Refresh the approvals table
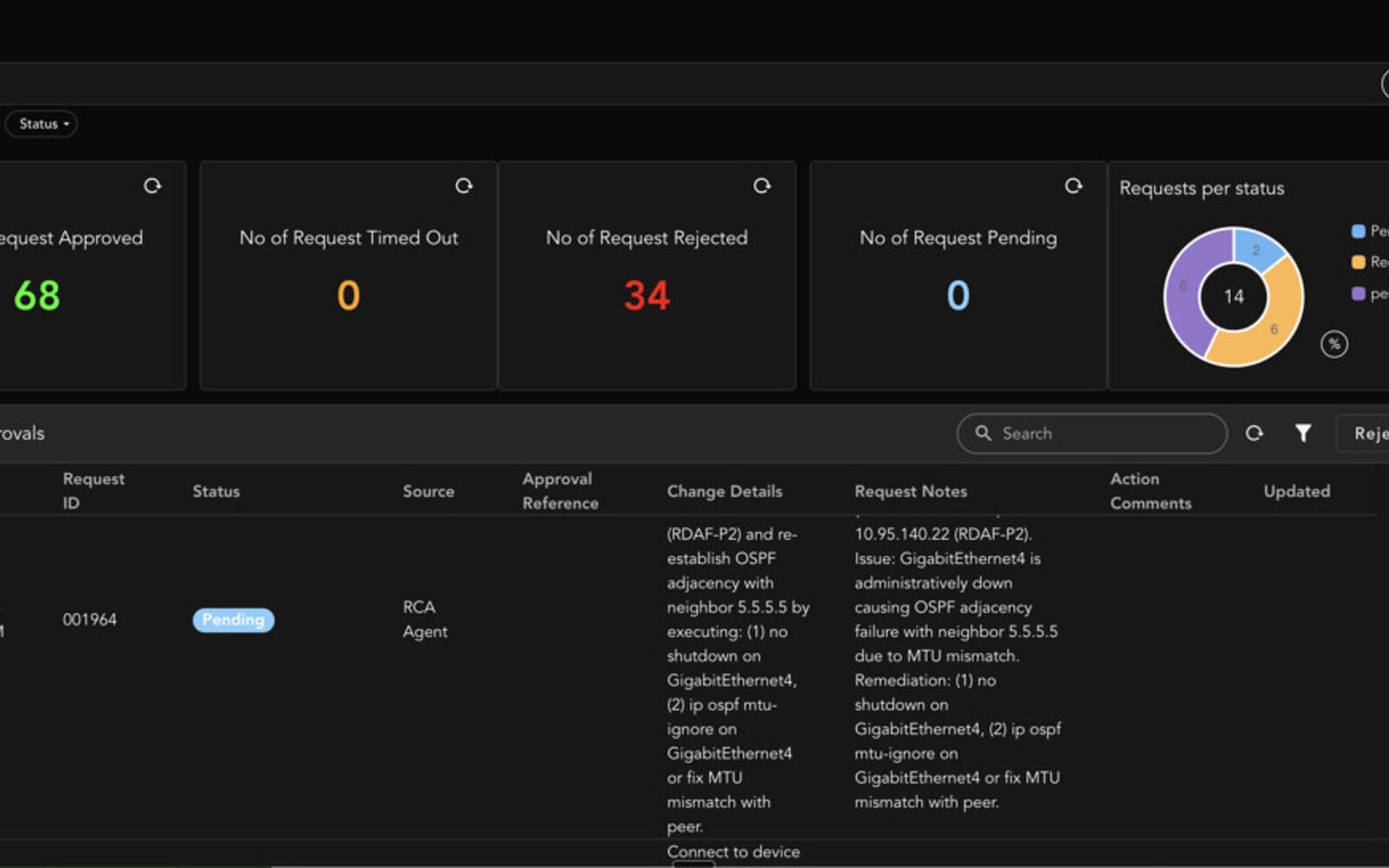 (1254, 433)
